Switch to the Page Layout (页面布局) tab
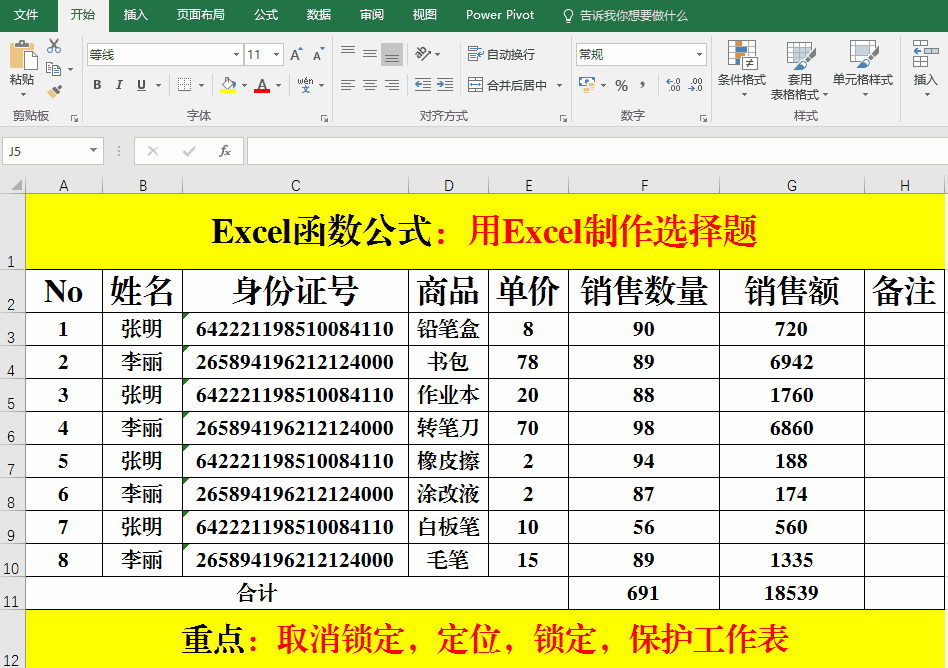 point(200,15)
